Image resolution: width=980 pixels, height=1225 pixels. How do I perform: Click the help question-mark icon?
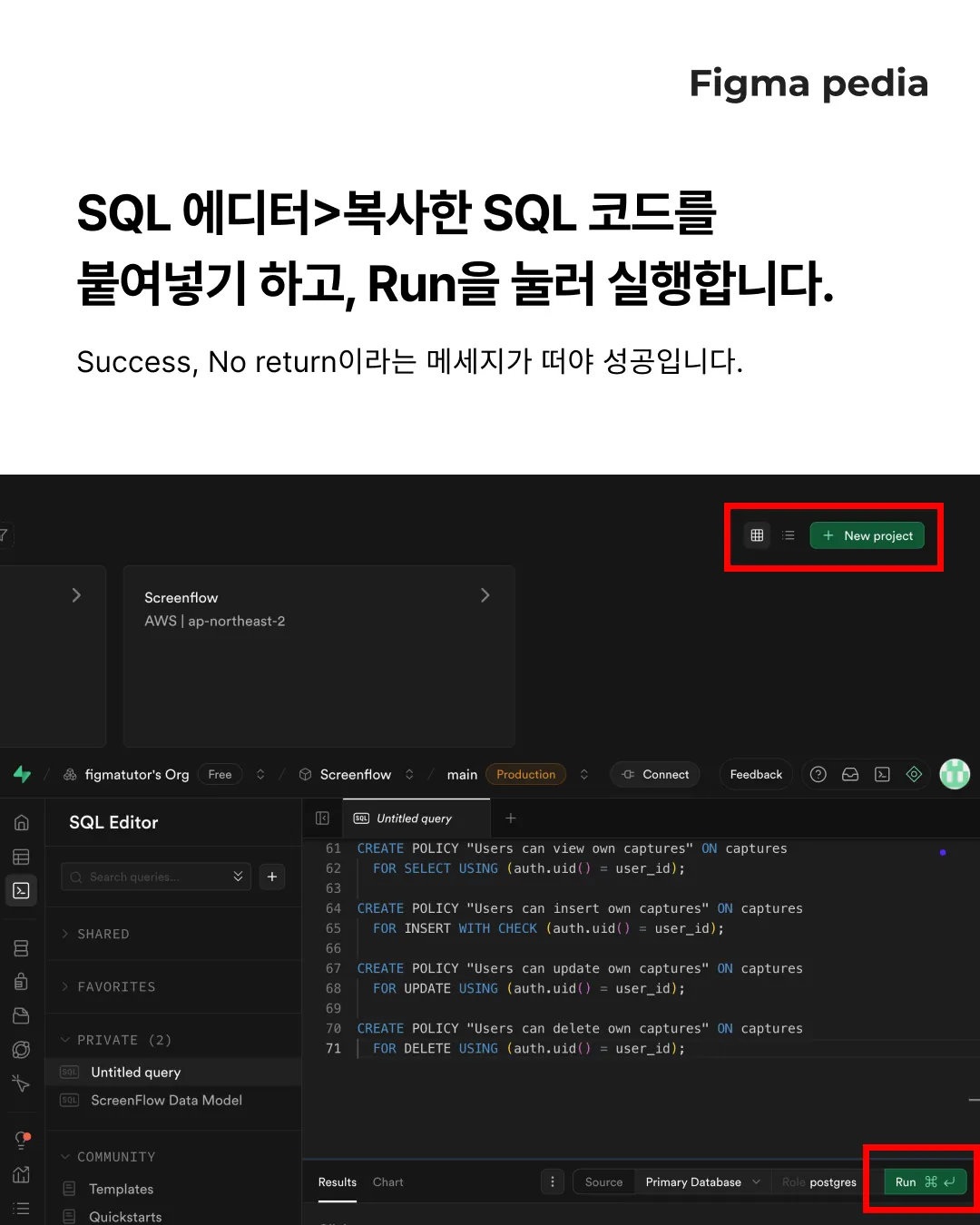tap(818, 774)
